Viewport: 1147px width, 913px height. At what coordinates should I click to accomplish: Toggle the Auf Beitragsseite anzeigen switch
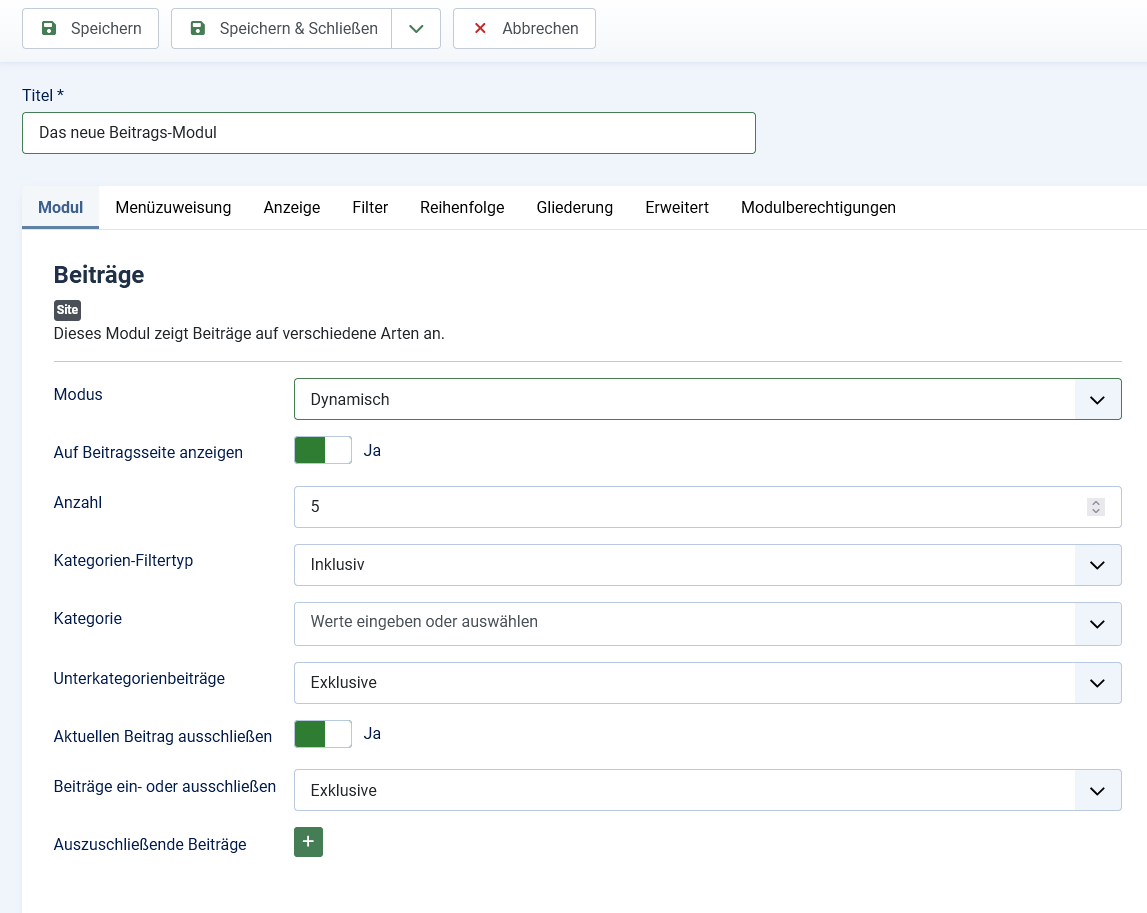click(x=323, y=451)
